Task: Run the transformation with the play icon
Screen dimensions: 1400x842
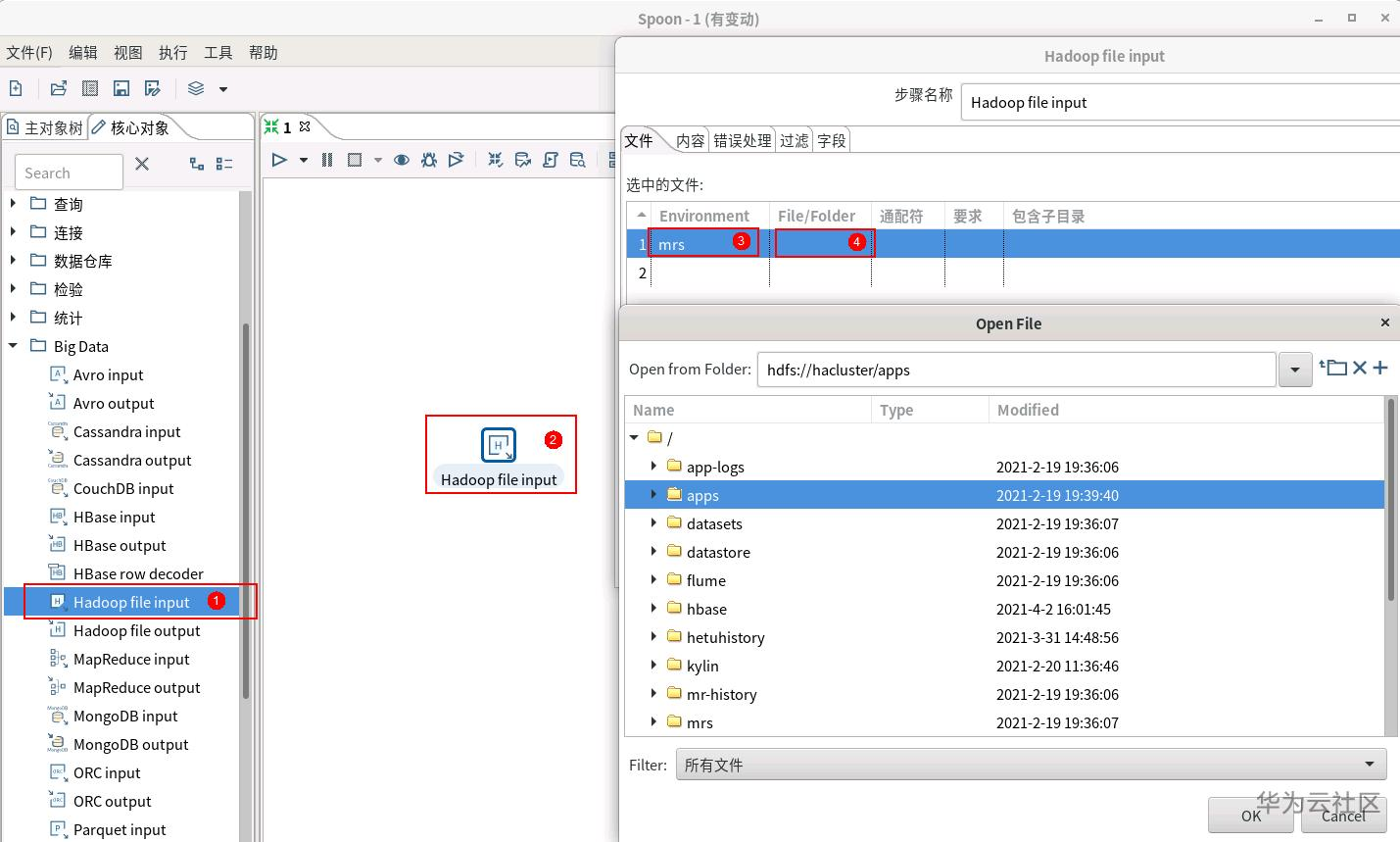Action: point(279,160)
